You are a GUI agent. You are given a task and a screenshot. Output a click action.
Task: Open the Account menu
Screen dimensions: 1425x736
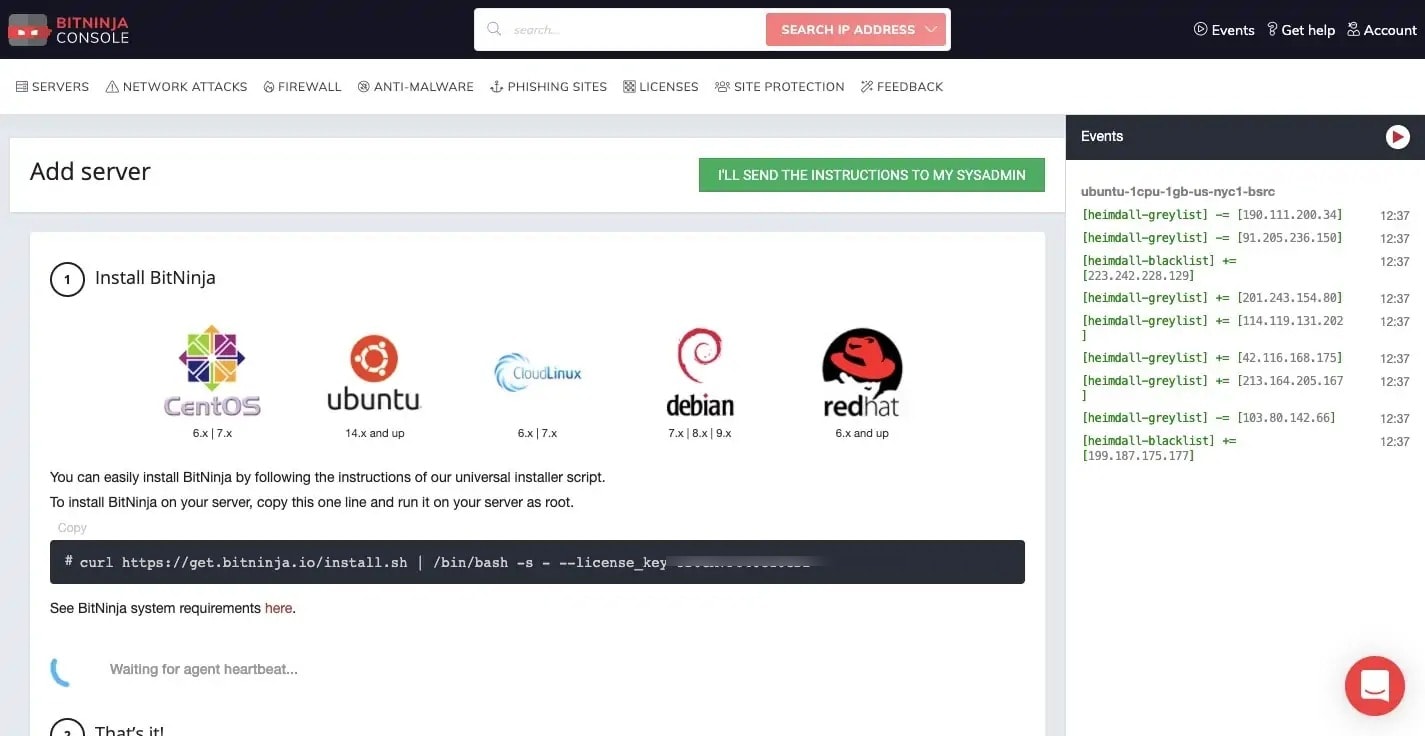(x=1382, y=30)
